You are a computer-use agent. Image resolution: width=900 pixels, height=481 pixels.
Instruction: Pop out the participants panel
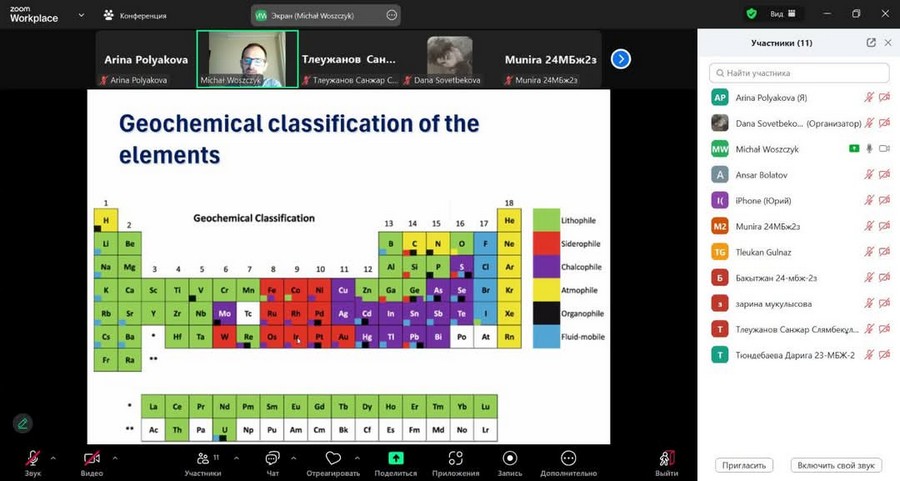(x=871, y=43)
